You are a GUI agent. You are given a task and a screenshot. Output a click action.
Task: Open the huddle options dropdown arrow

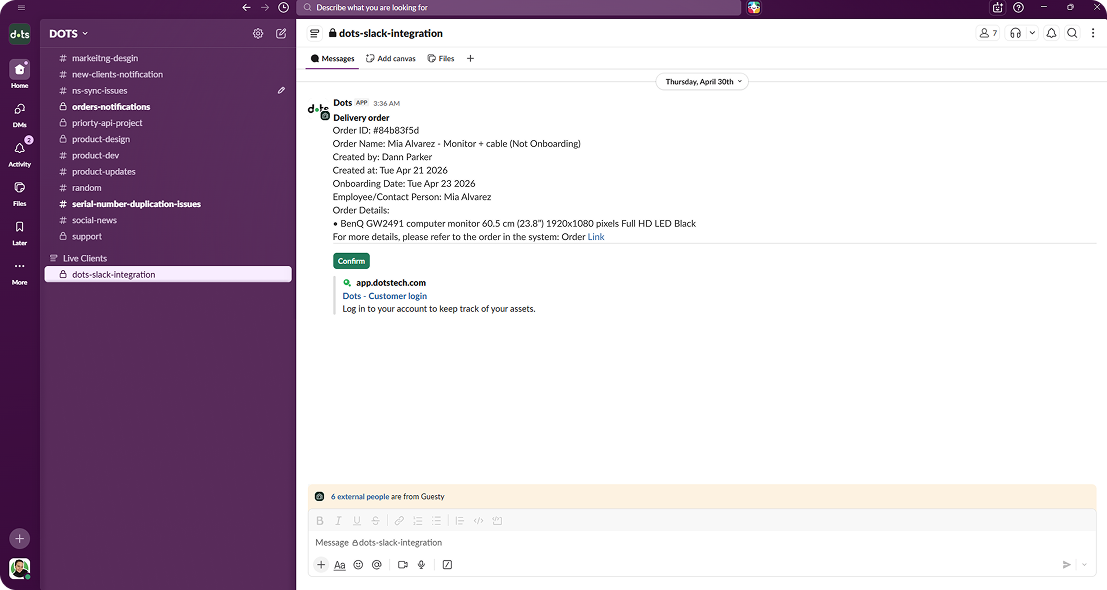1032,33
